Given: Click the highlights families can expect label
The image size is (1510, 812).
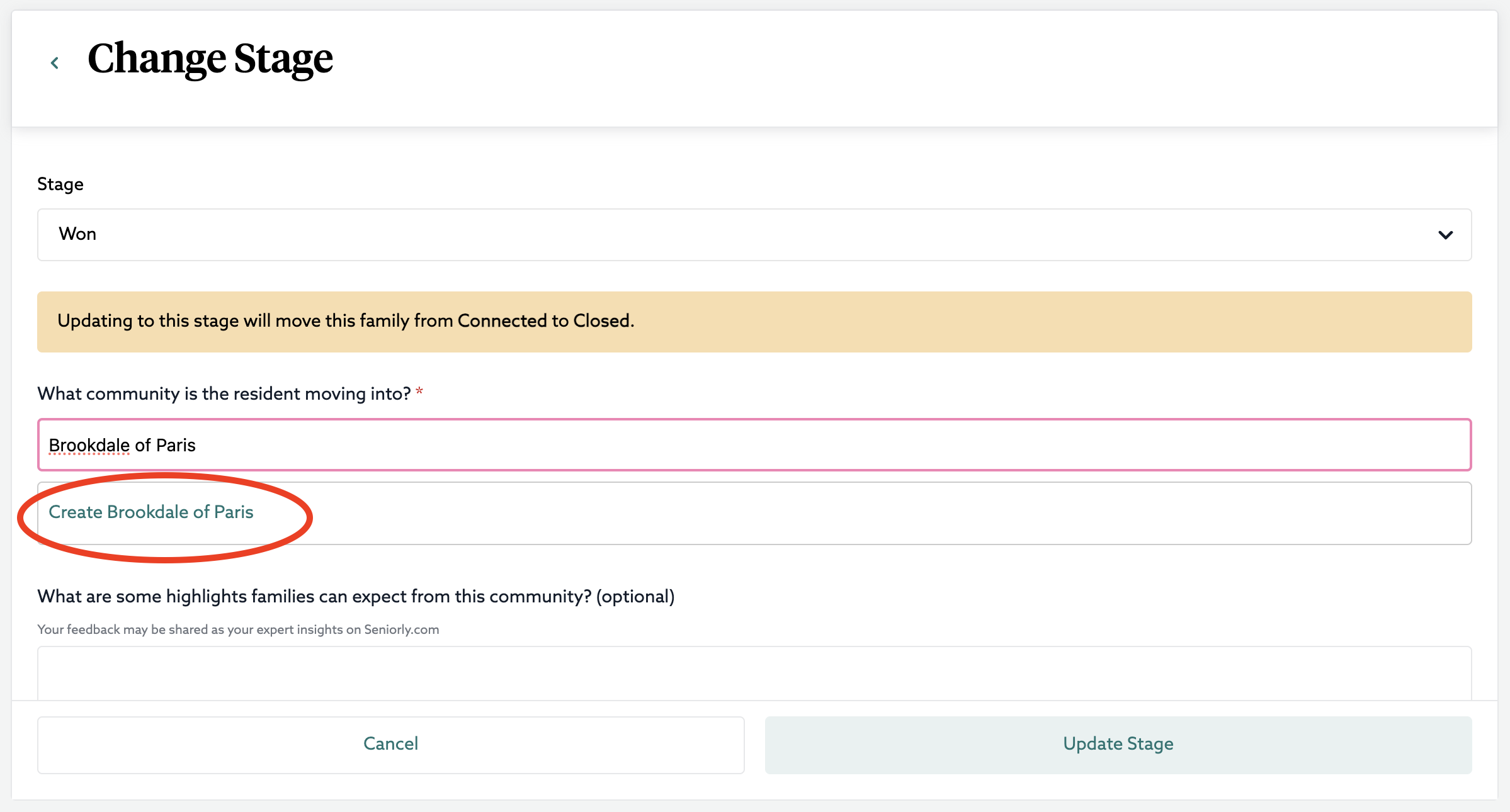Looking at the screenshot, I should (x=356, y=597).
